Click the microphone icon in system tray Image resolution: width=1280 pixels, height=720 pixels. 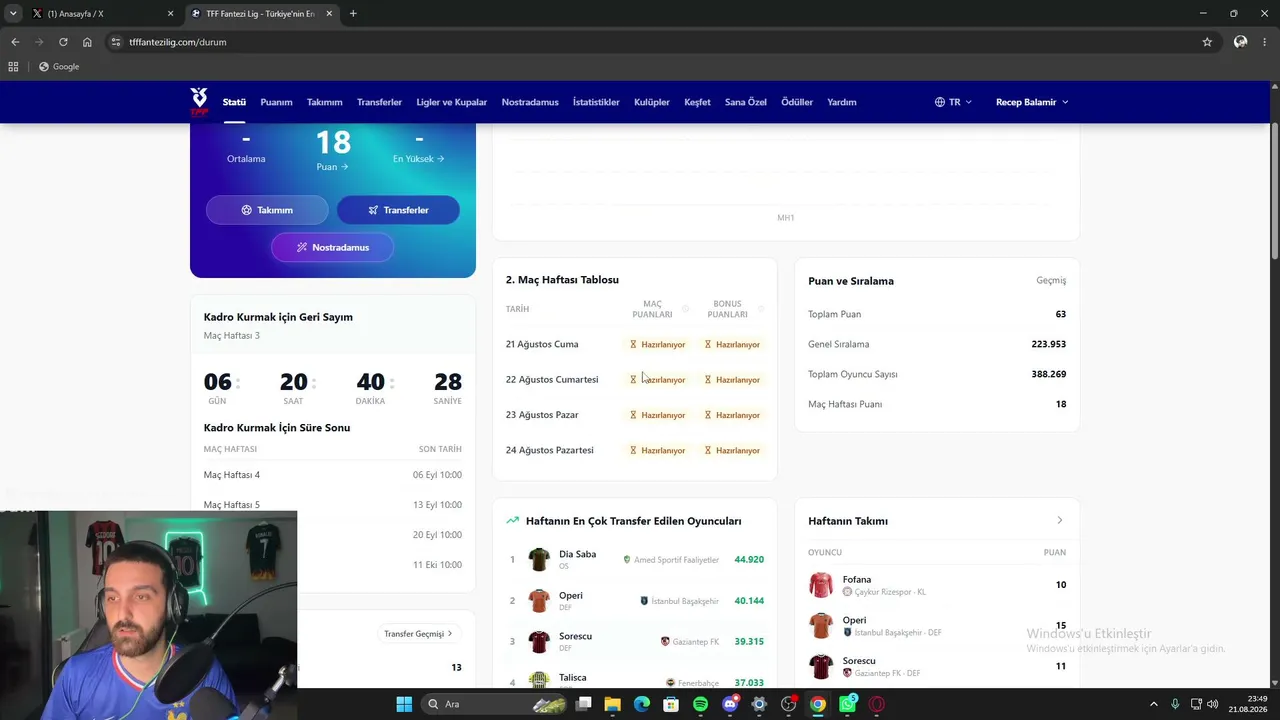(1175, 704)
